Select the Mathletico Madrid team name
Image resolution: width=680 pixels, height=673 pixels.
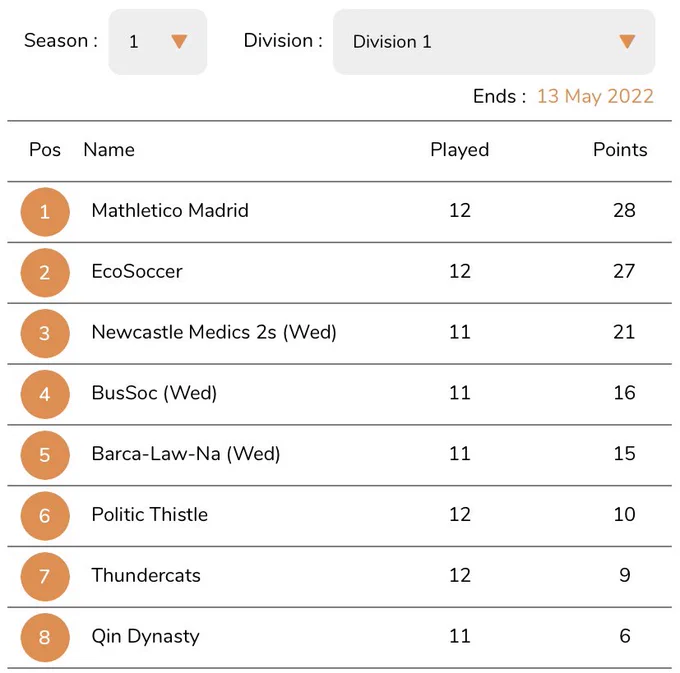pyautogui.click(x=170, y=211)
